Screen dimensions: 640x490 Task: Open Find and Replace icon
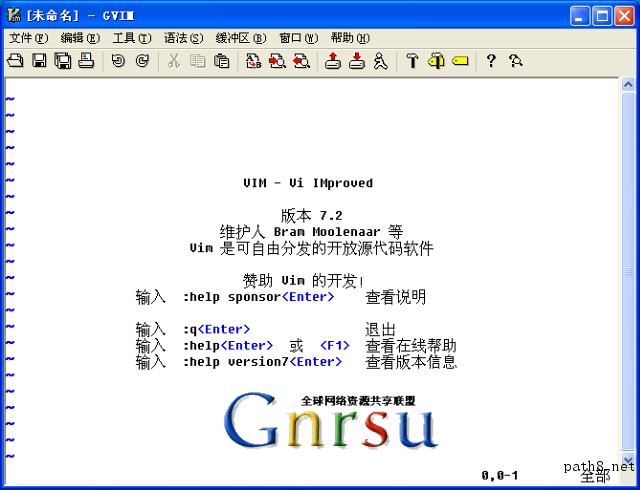click(253, 61)
